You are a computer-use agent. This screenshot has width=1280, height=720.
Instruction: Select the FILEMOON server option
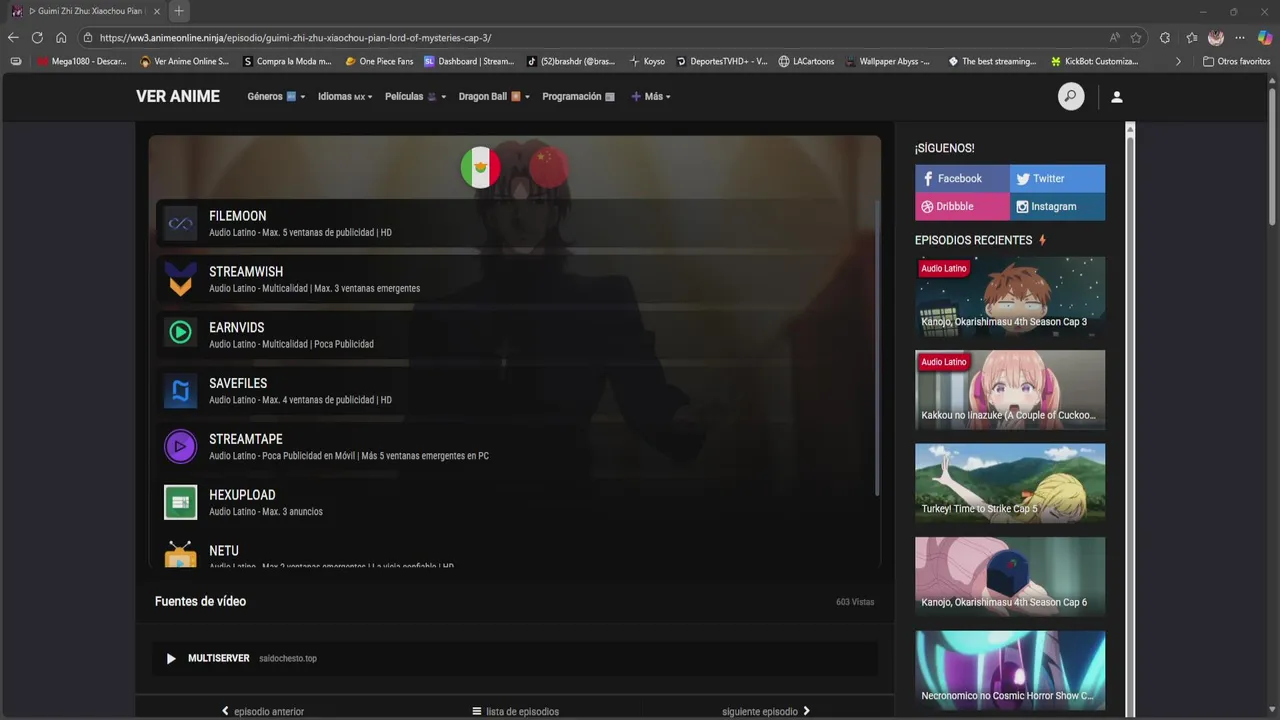coord(514,224)
